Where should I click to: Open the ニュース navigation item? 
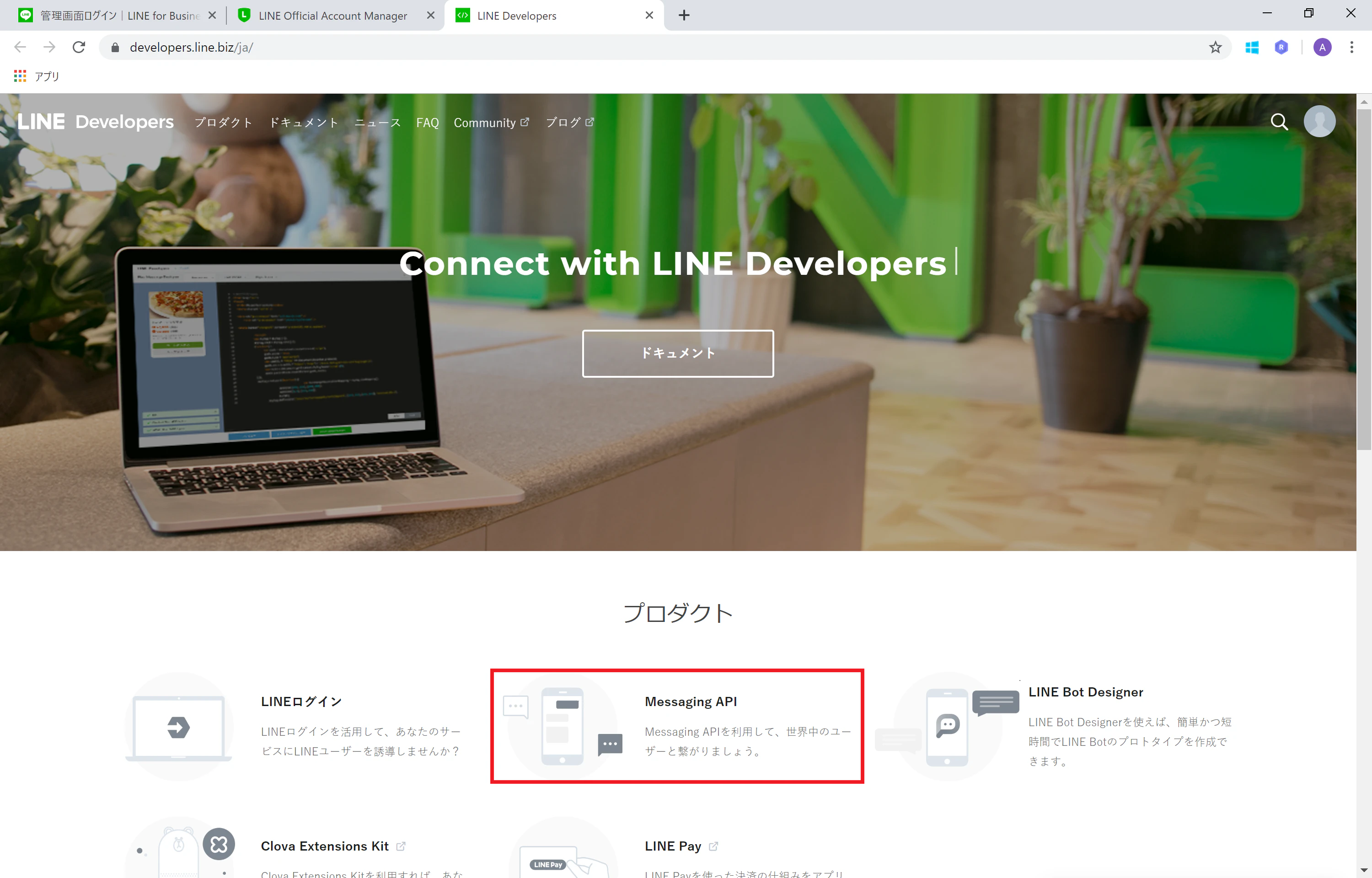(377, 123)
